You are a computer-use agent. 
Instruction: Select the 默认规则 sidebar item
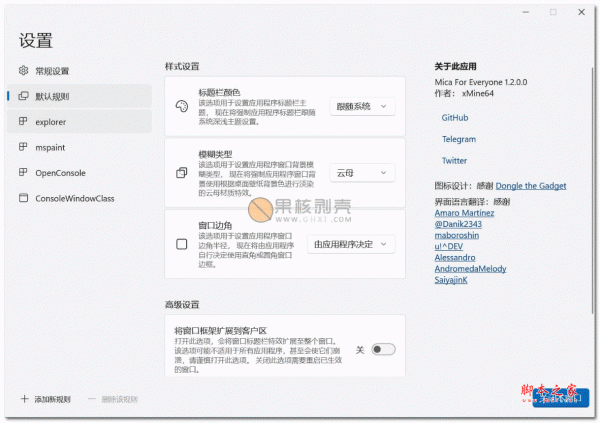(x=79, y=96)
